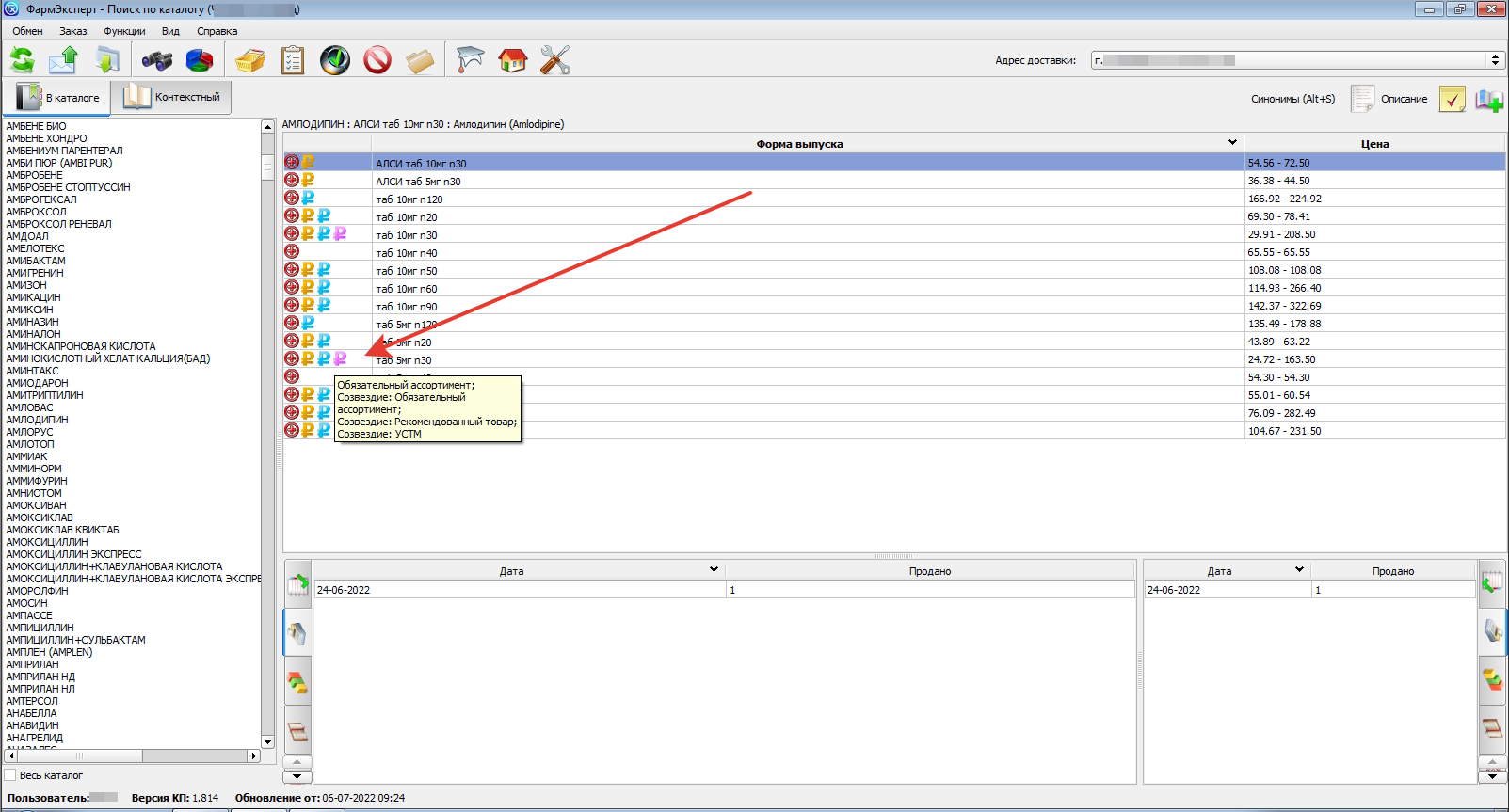Open the 'Функции' menu
The height and width of the screenshot is (812, 1509).
(x=124, y=31)
